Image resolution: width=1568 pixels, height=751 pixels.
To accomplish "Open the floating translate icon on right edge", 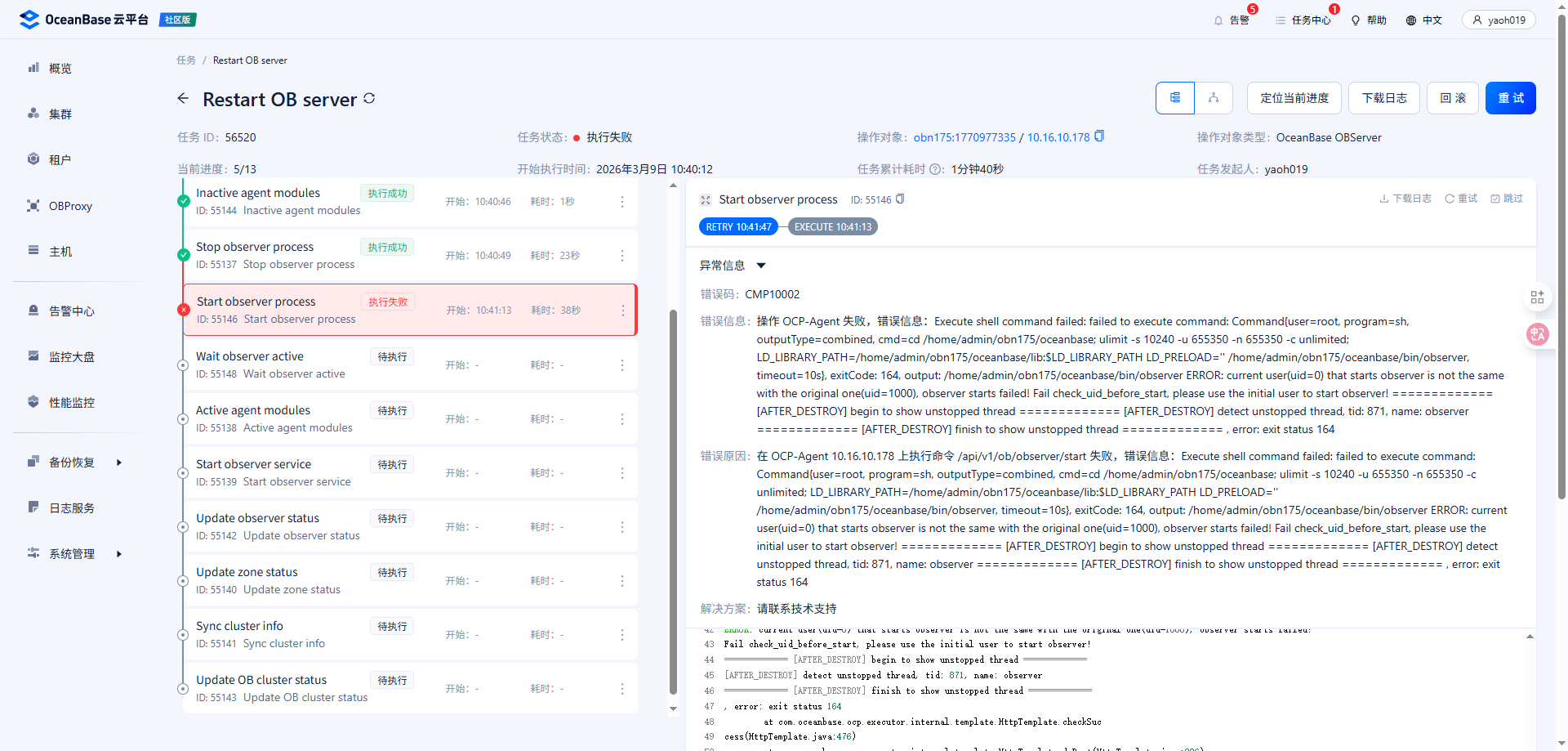I will pyautogui.click(x=1538, y=334).
